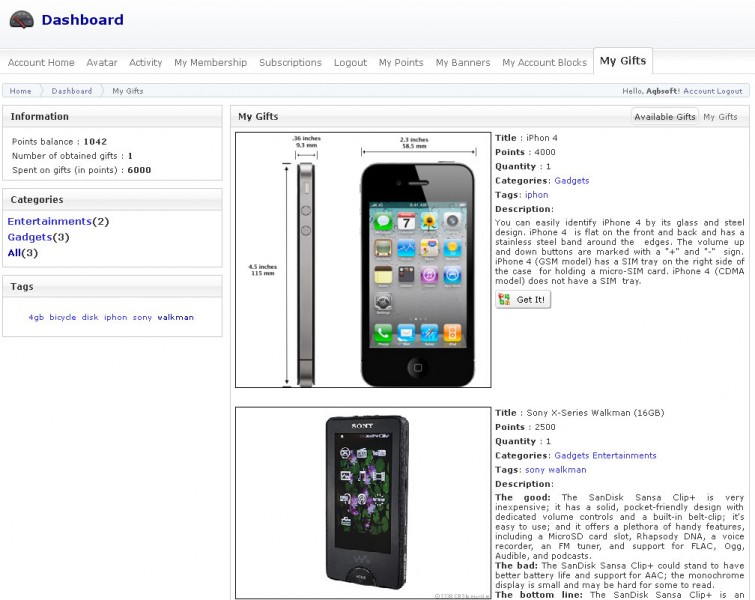Switch to My Membership tab
The width and height of the screenshot is (755, 600).
pos(210,63)
